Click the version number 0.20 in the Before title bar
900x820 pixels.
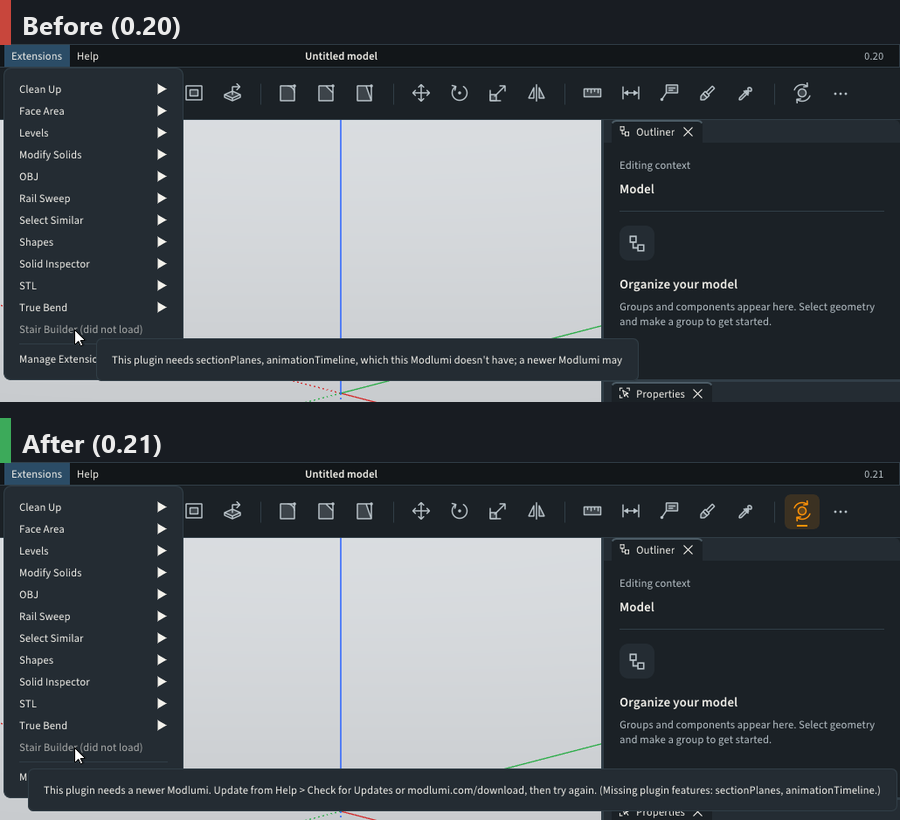pos(874,56)
